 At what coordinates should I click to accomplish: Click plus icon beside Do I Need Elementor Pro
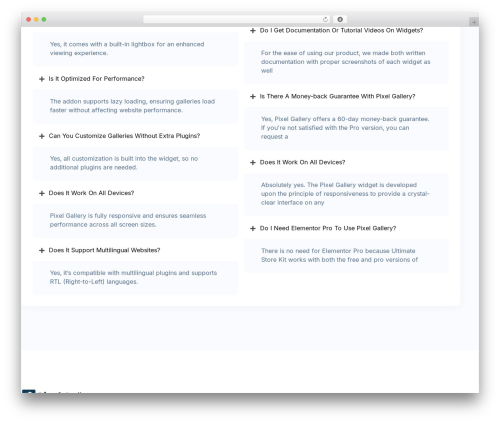[253, 228]
